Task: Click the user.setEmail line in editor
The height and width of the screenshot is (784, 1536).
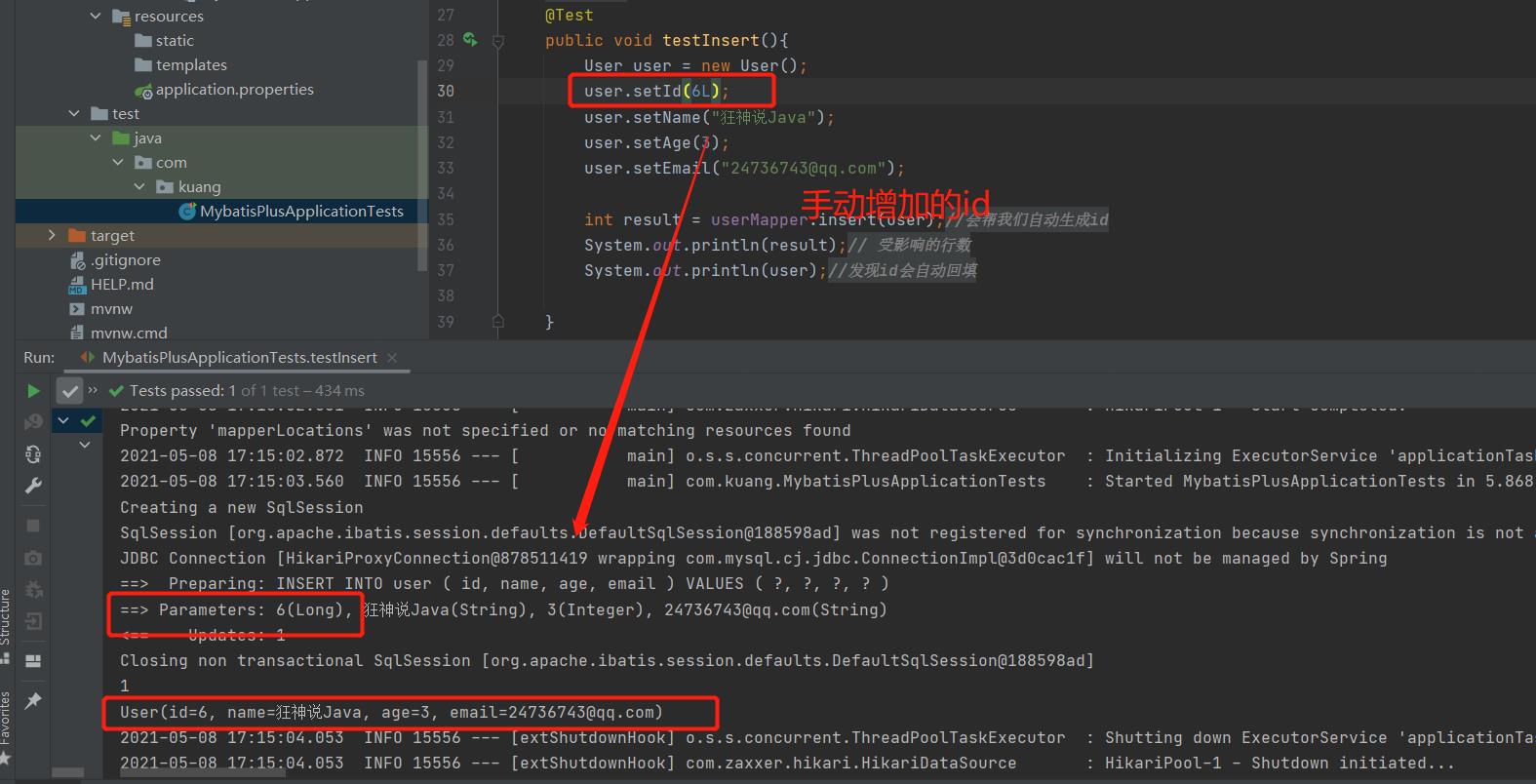Action: pyautogui.click(x=744, y=168)
